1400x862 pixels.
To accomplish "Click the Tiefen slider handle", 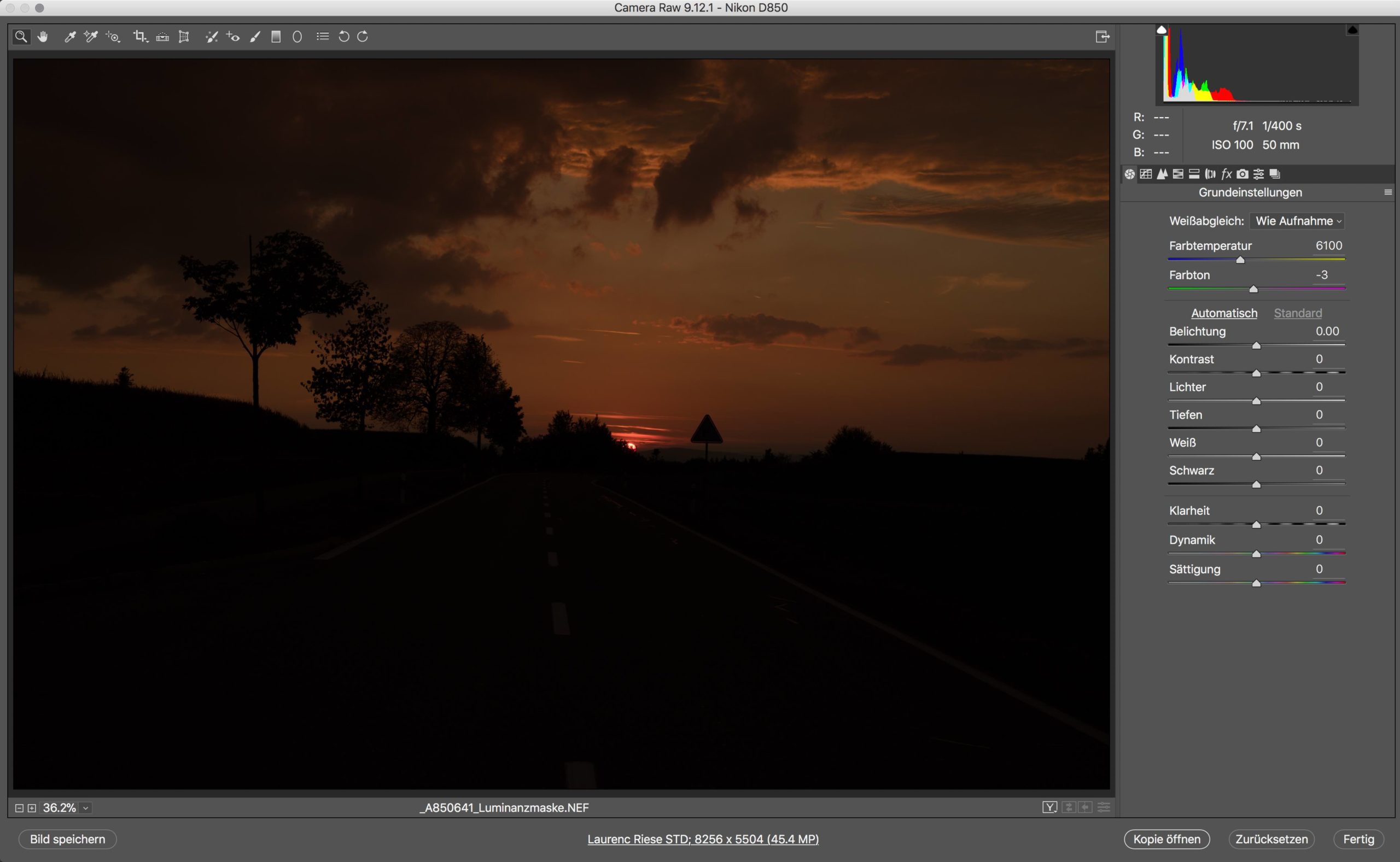I will click(x=1256, y=429).
